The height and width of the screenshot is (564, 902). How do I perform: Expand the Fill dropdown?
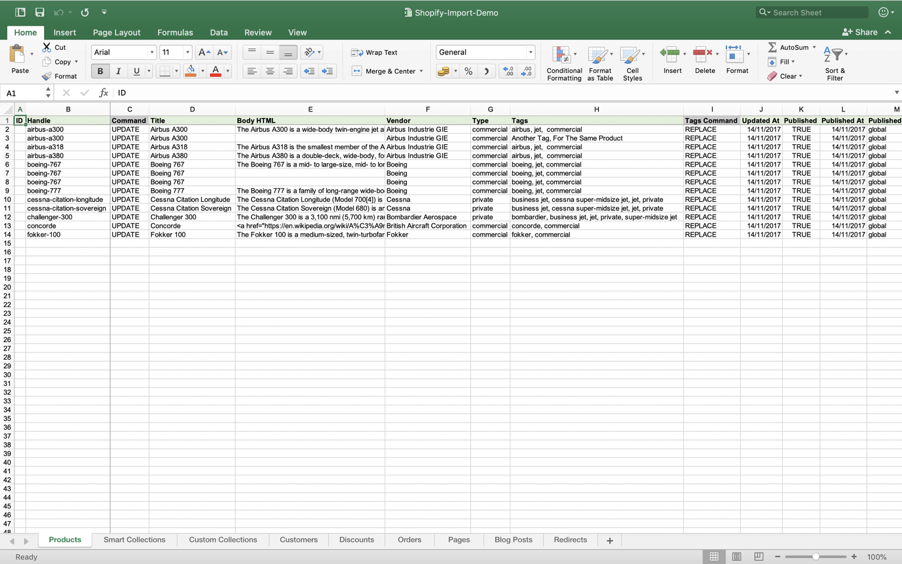pyautogui.click(x=793, y=62)
